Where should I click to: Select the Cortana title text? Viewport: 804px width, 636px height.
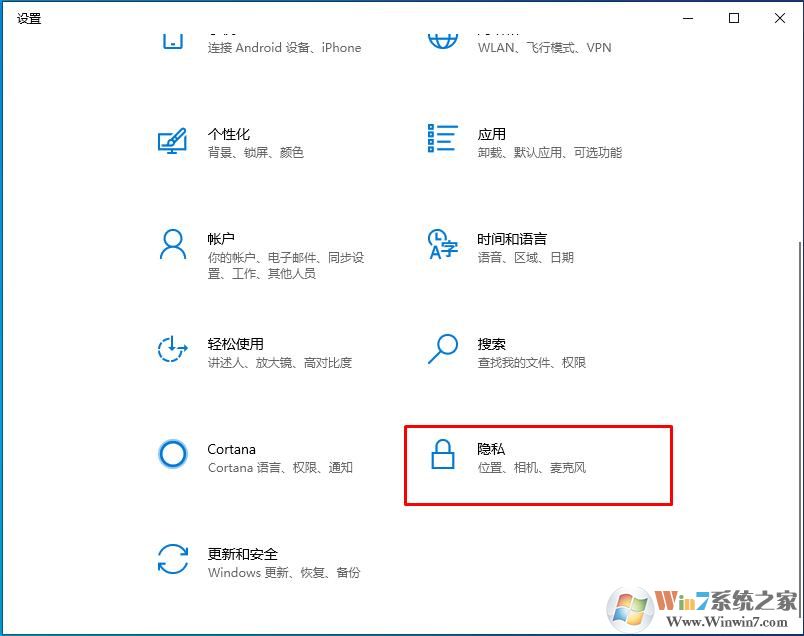(231, 449)
